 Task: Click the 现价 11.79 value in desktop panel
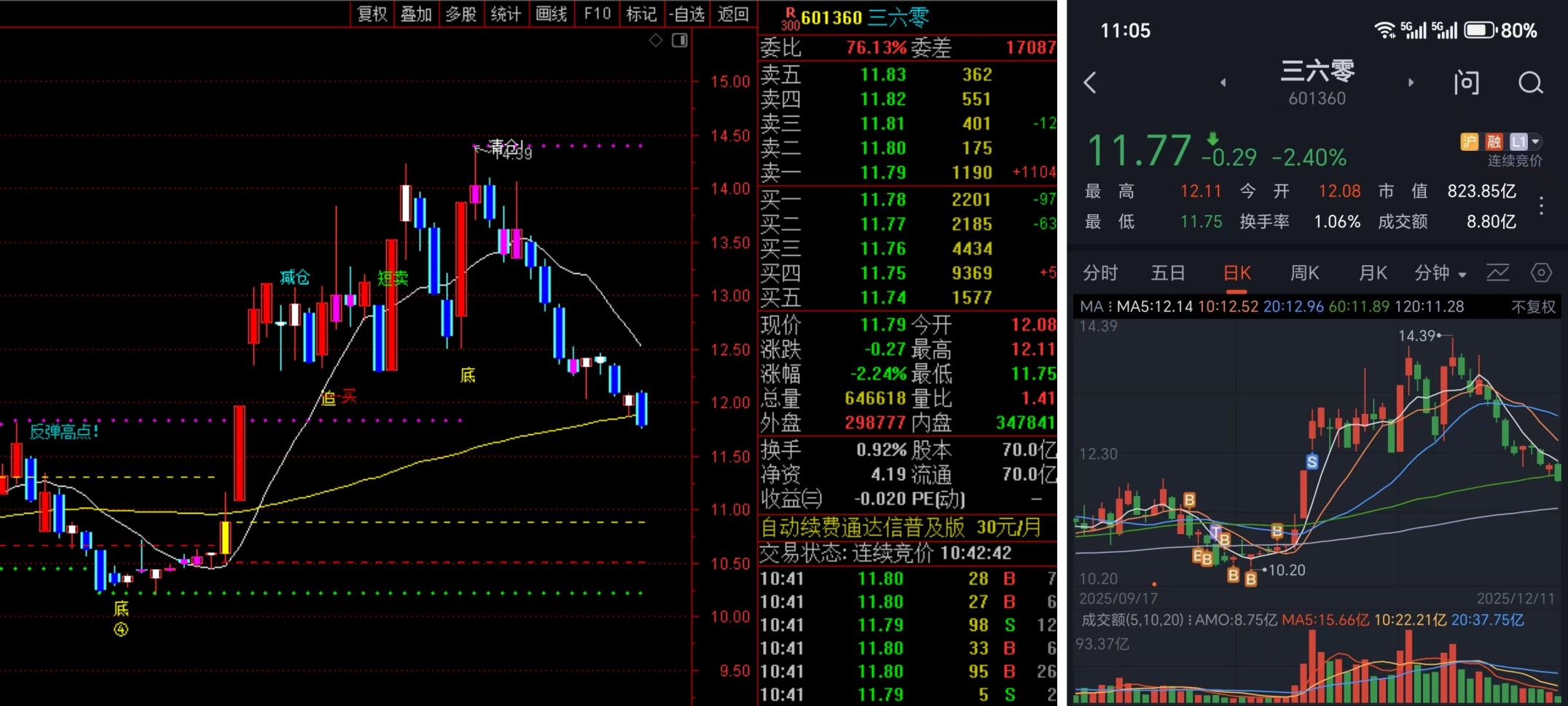883,324
